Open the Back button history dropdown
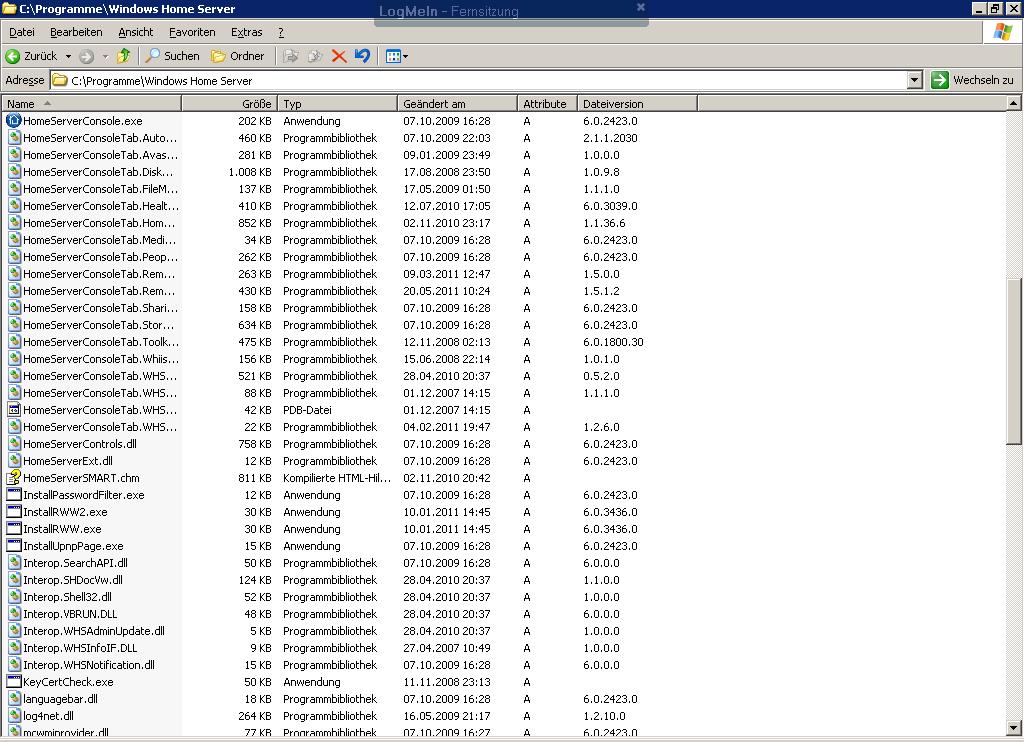Screen dimensions: 1024x742 click(x=68, y=56)
